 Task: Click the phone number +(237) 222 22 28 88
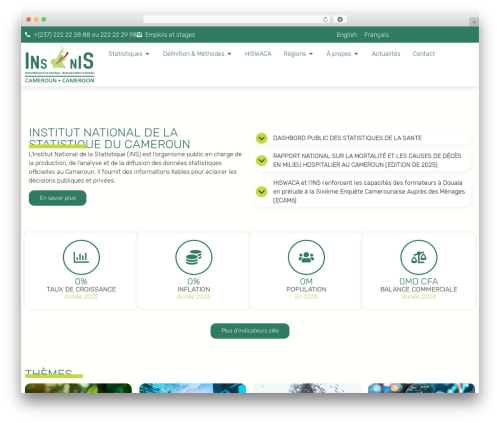click(x=62, y=35)
